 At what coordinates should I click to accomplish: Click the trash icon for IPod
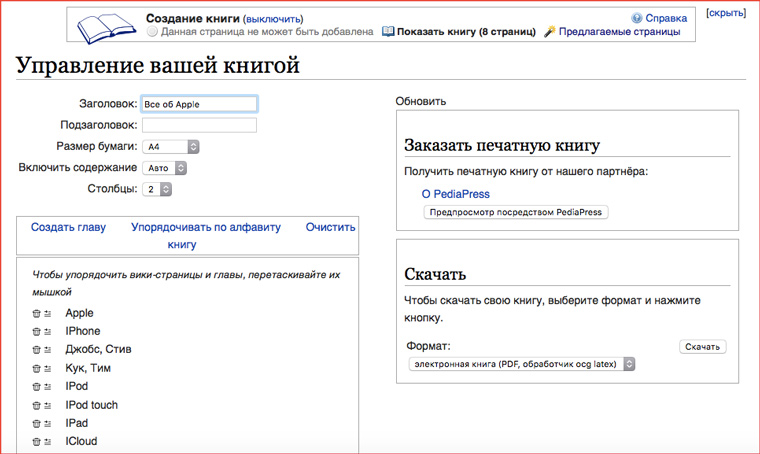[36, 387]
